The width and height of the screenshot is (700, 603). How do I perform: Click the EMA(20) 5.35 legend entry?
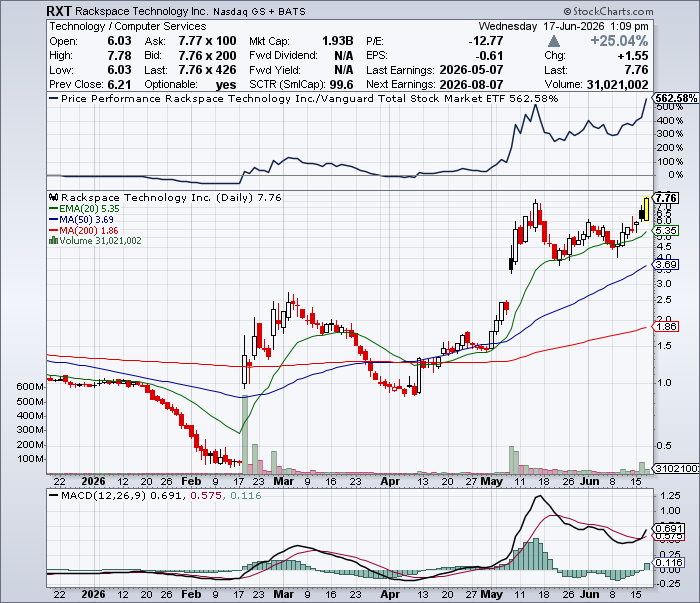click(84, 208)
